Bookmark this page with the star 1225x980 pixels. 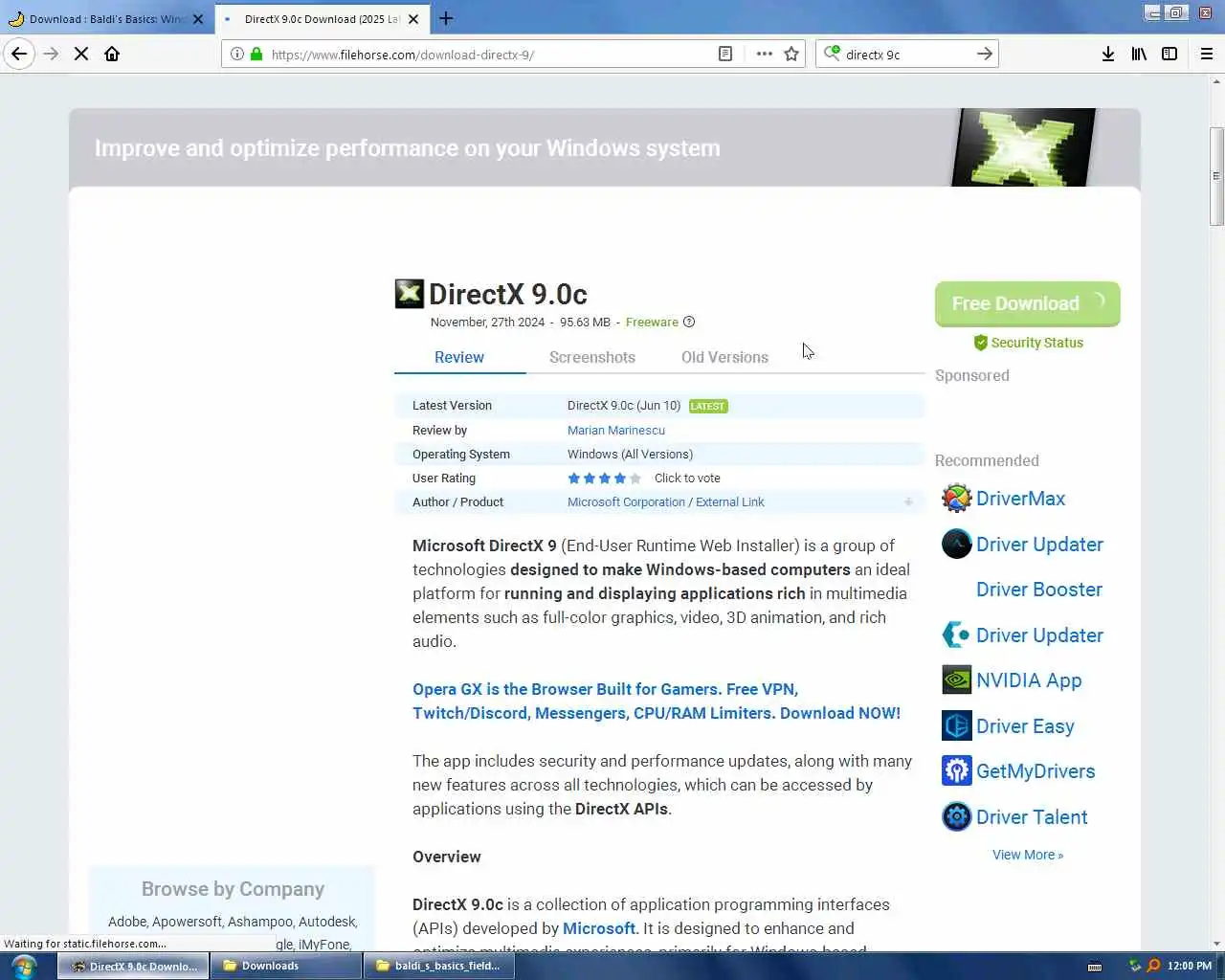coord(791,54)
